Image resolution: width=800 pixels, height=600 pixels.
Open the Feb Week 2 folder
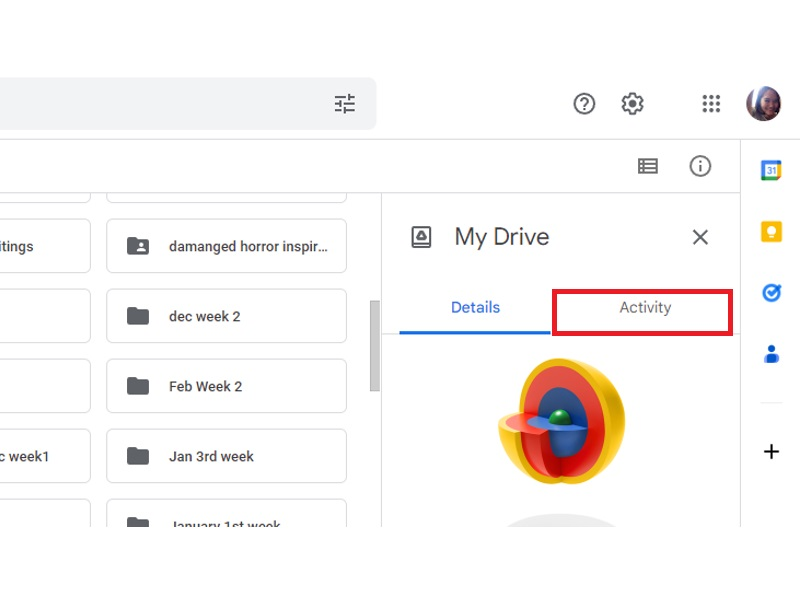click(x=227, y=386)
